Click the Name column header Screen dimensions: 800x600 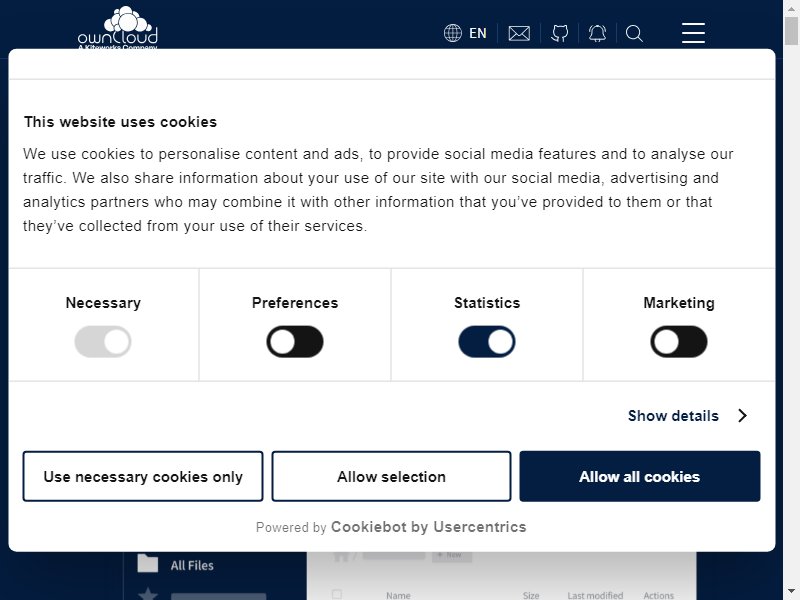[x=398, y=595]
